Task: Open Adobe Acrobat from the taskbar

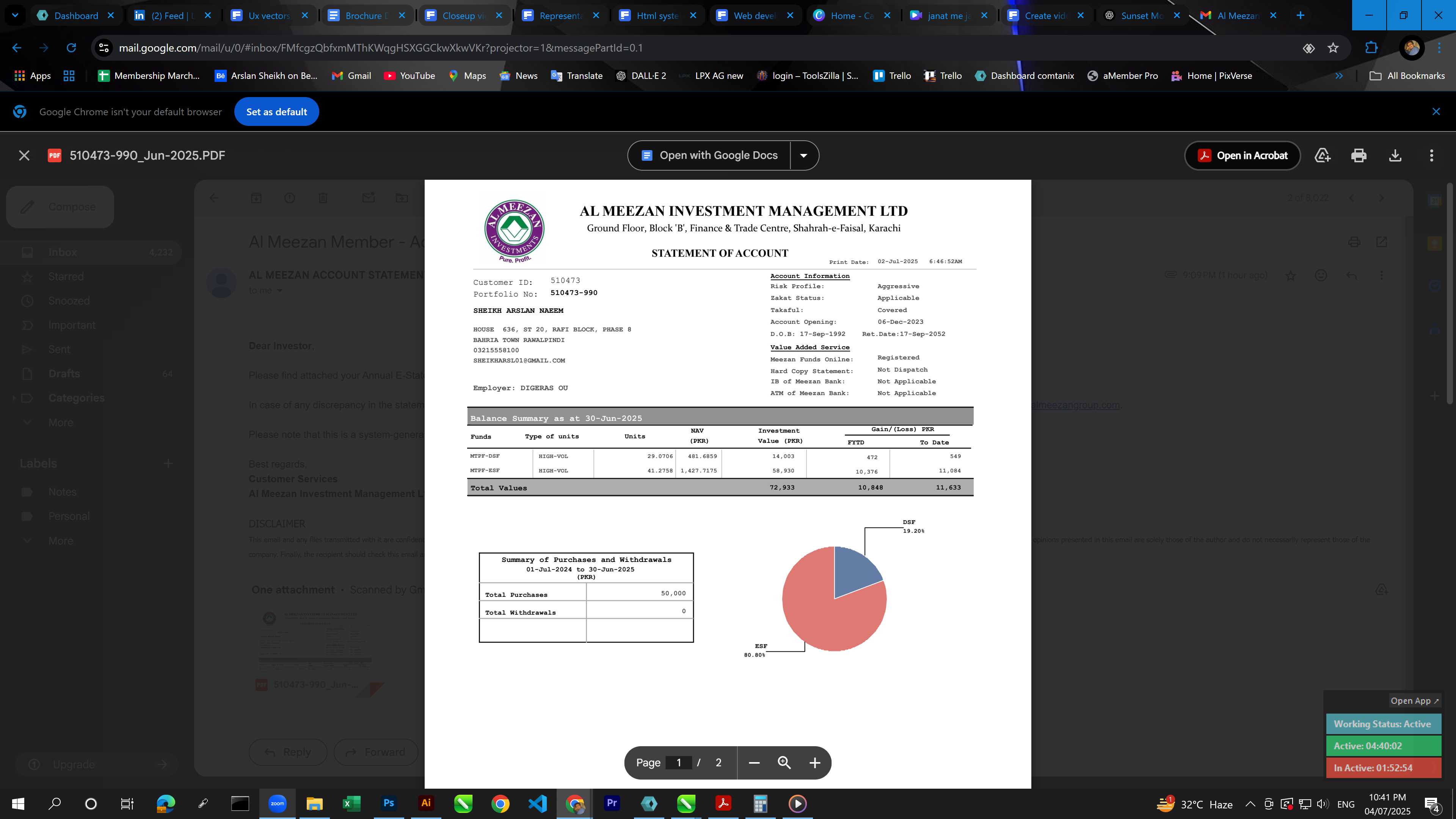Action: click(x=723, y=804)
